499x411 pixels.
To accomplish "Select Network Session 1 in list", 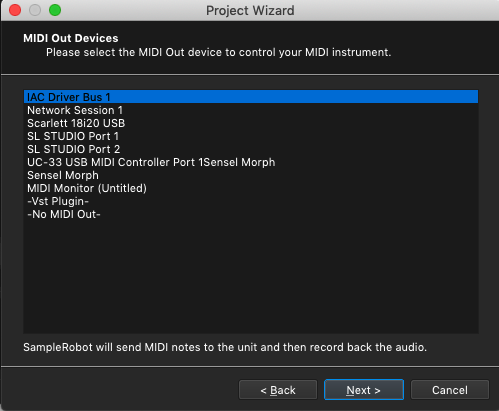I will point(251,110).
